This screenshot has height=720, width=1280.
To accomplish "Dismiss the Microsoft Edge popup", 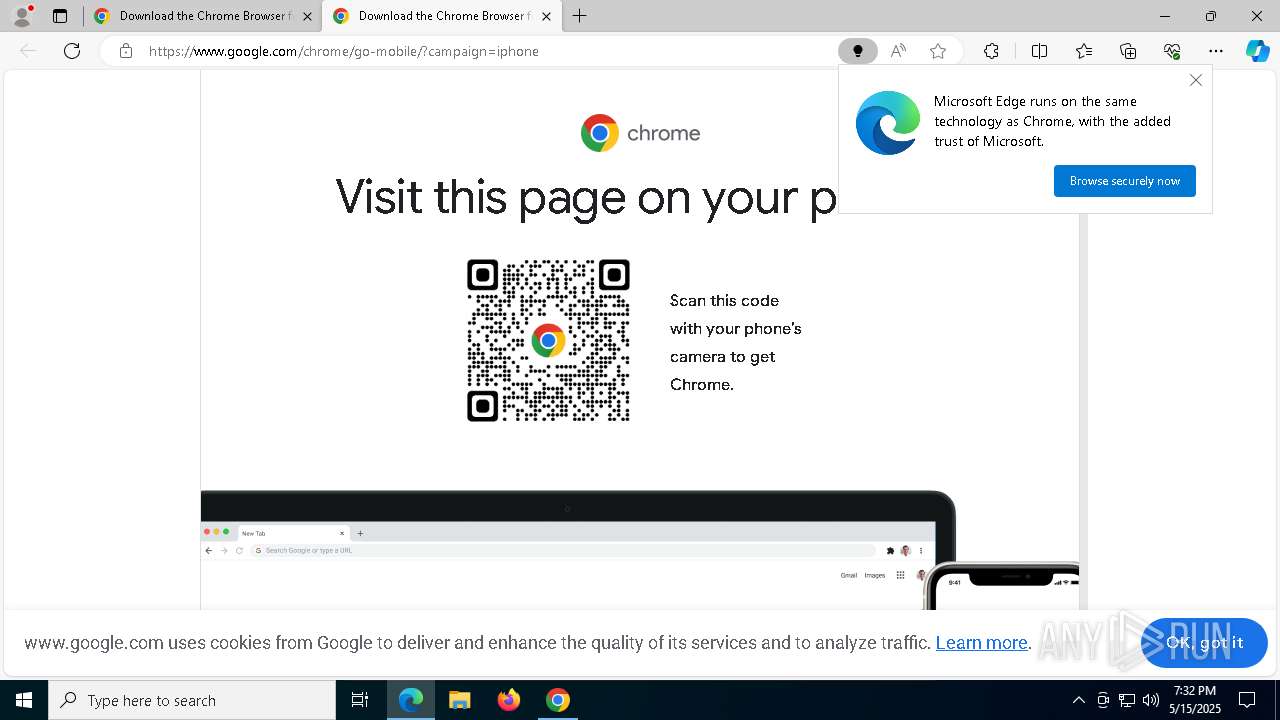I will point(1196,80).
